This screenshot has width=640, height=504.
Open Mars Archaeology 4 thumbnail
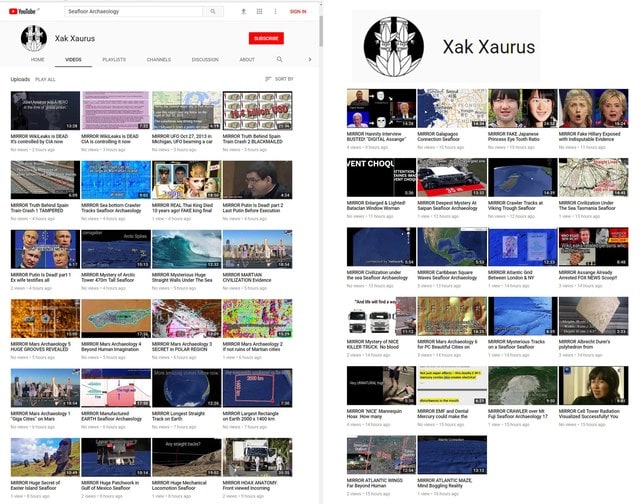pyautogui.click(x=116, y=318)
